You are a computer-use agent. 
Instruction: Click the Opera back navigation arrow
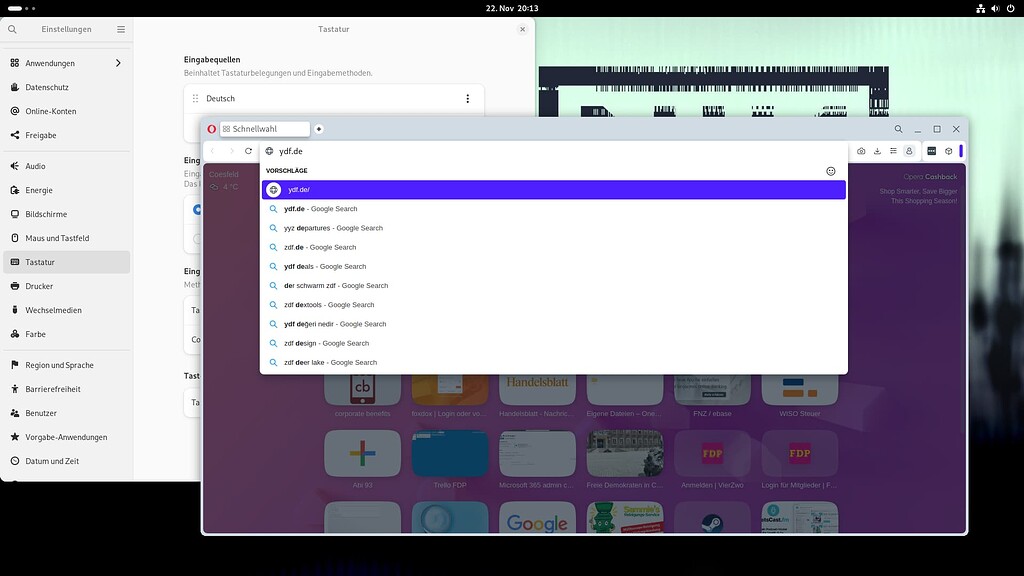pos(212,151)
